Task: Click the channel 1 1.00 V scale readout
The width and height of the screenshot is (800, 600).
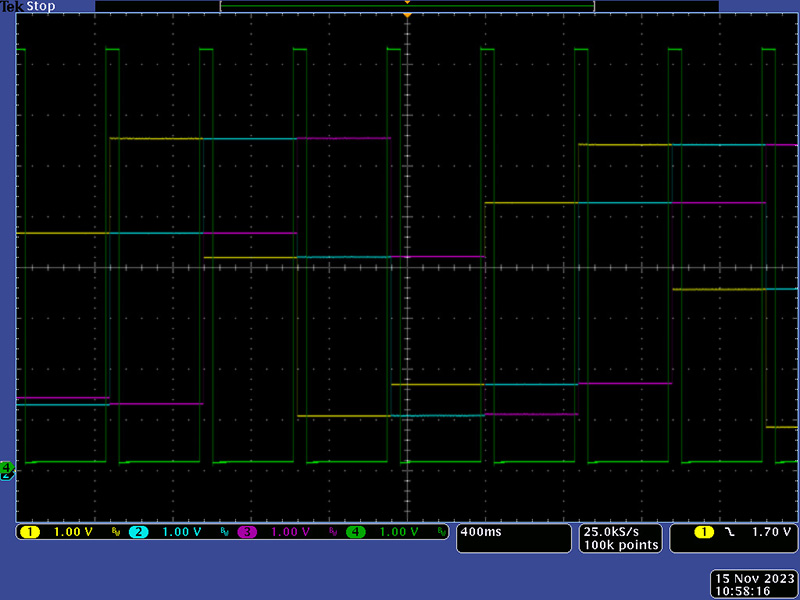Action: [72, 532]
